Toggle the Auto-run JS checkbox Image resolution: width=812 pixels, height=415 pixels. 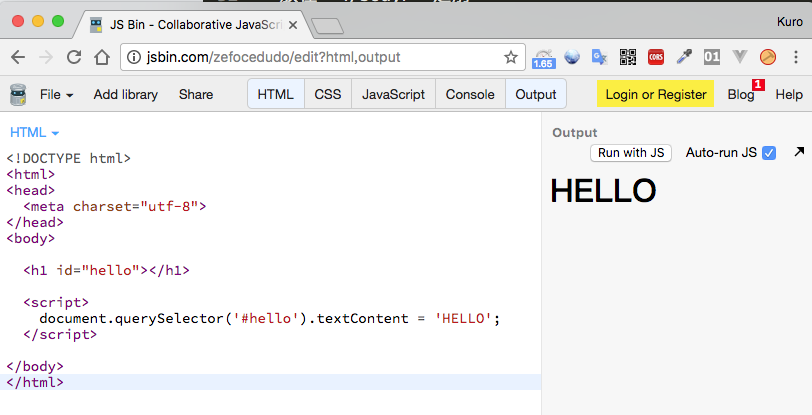[x=769, y=153]
